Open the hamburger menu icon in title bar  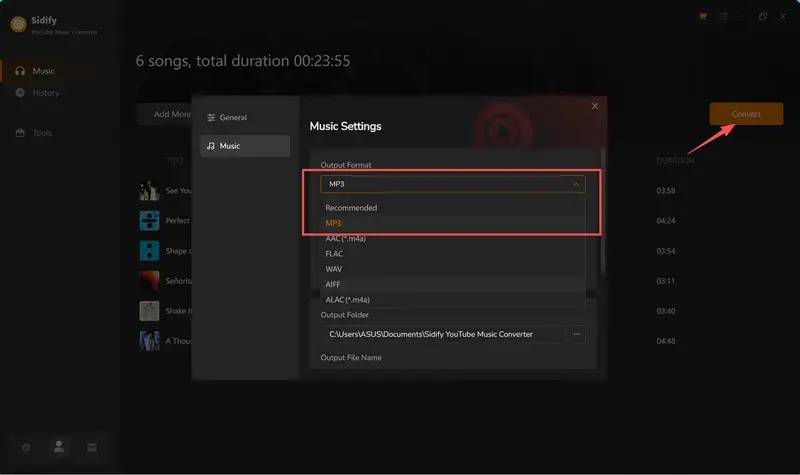pos(723,16)
